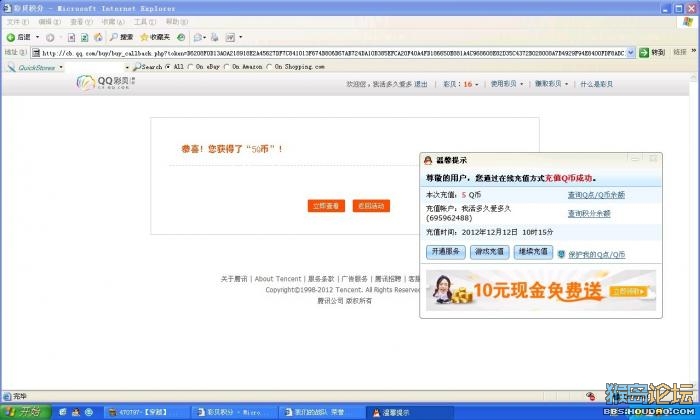Open 收藏夹 favorites button
700x420 pixels.
(x=155, y=37)
